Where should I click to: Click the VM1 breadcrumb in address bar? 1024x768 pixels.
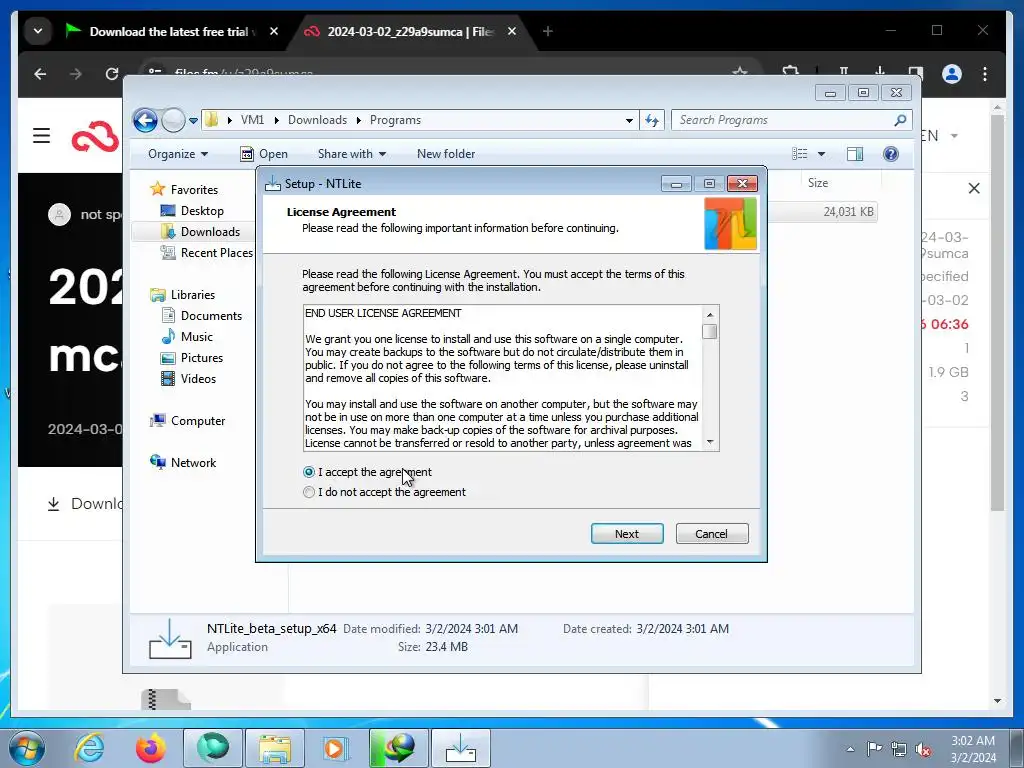(x=252, y=120)
